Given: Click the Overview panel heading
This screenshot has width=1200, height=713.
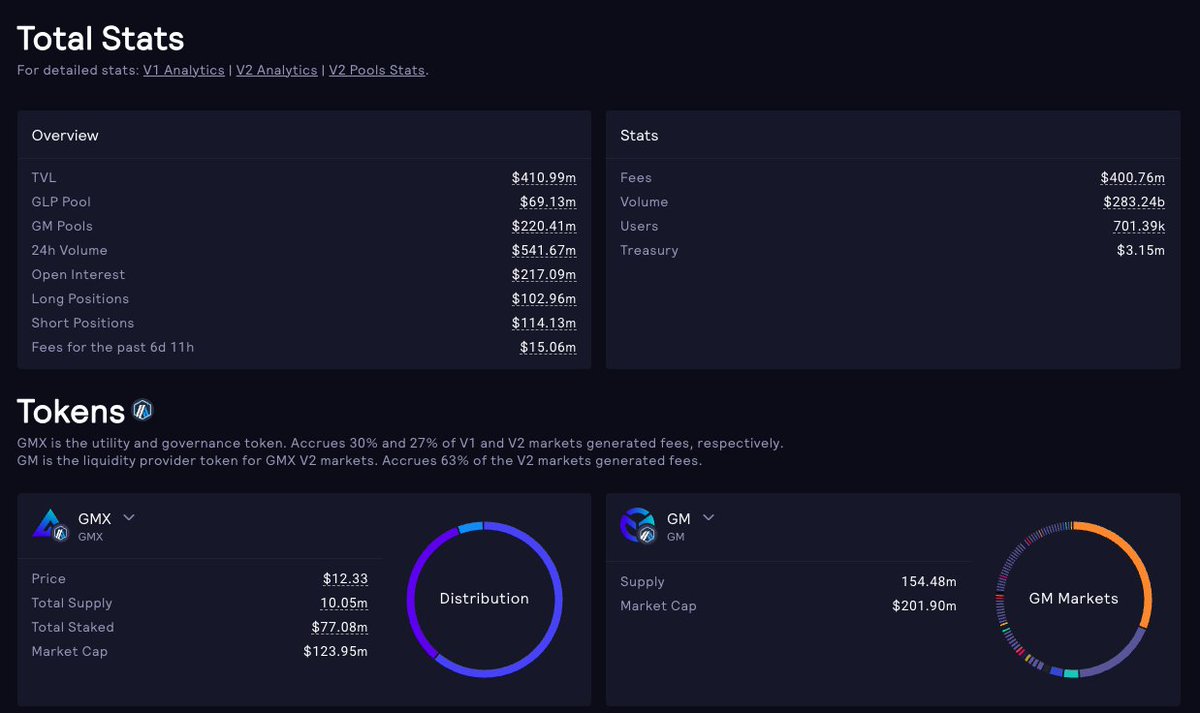Looking at the screenshot, I should pyautogui.click(x=65, y=135).
